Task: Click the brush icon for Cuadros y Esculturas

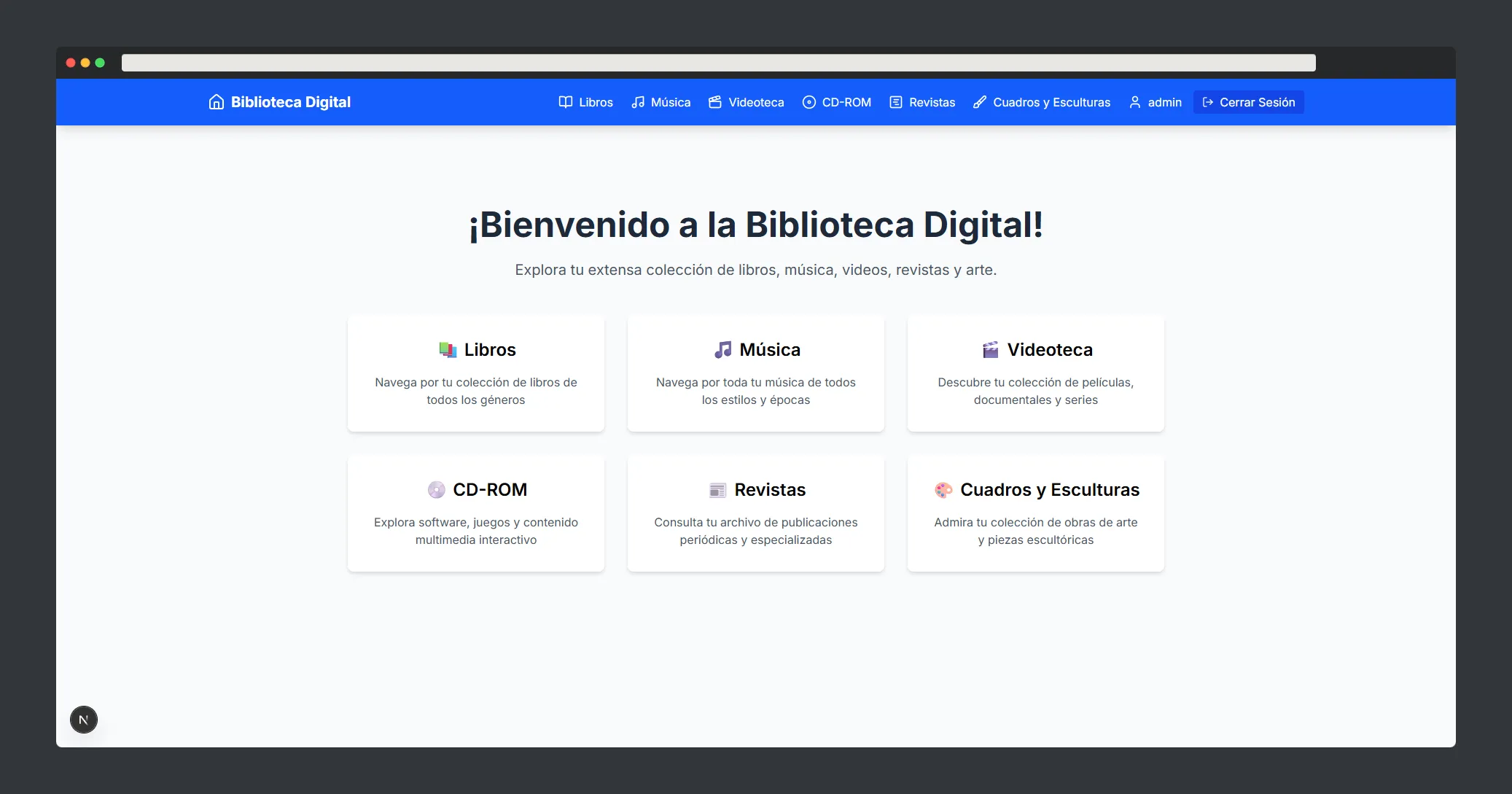Action: pos(978,102)
